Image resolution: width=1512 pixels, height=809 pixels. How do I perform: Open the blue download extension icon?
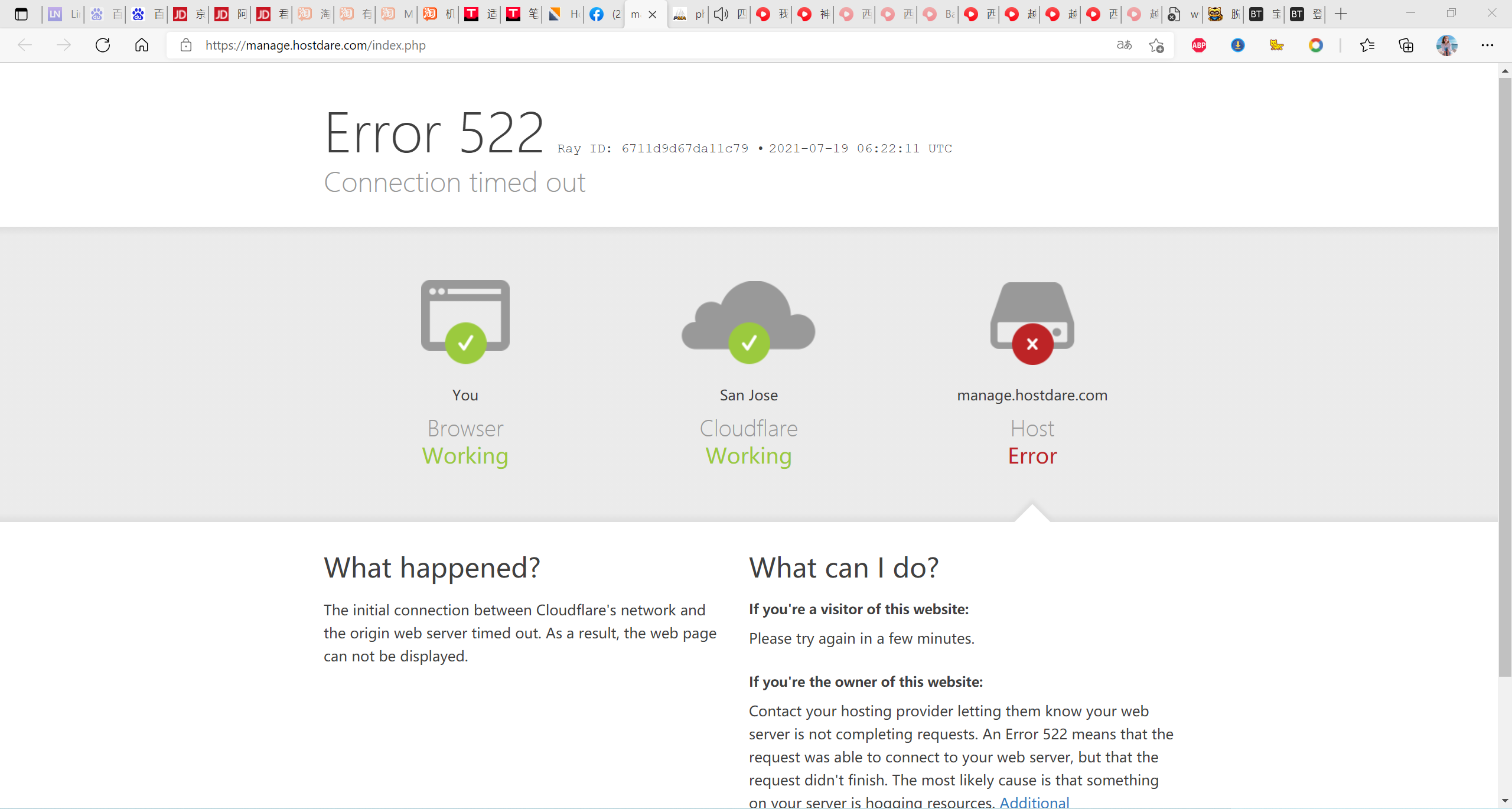click(1238, 45)
